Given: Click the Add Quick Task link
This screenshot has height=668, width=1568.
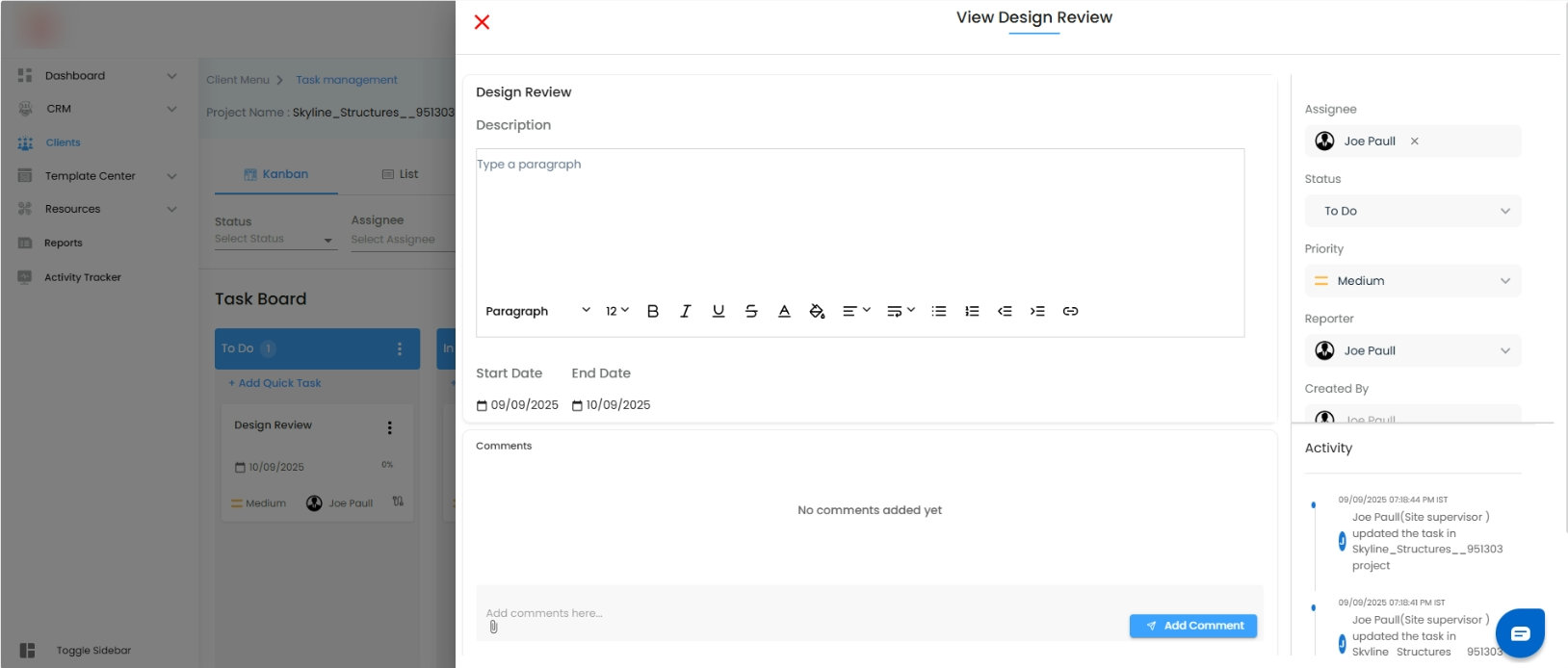Looking at the screenshot, I should (x=275, y=383).
